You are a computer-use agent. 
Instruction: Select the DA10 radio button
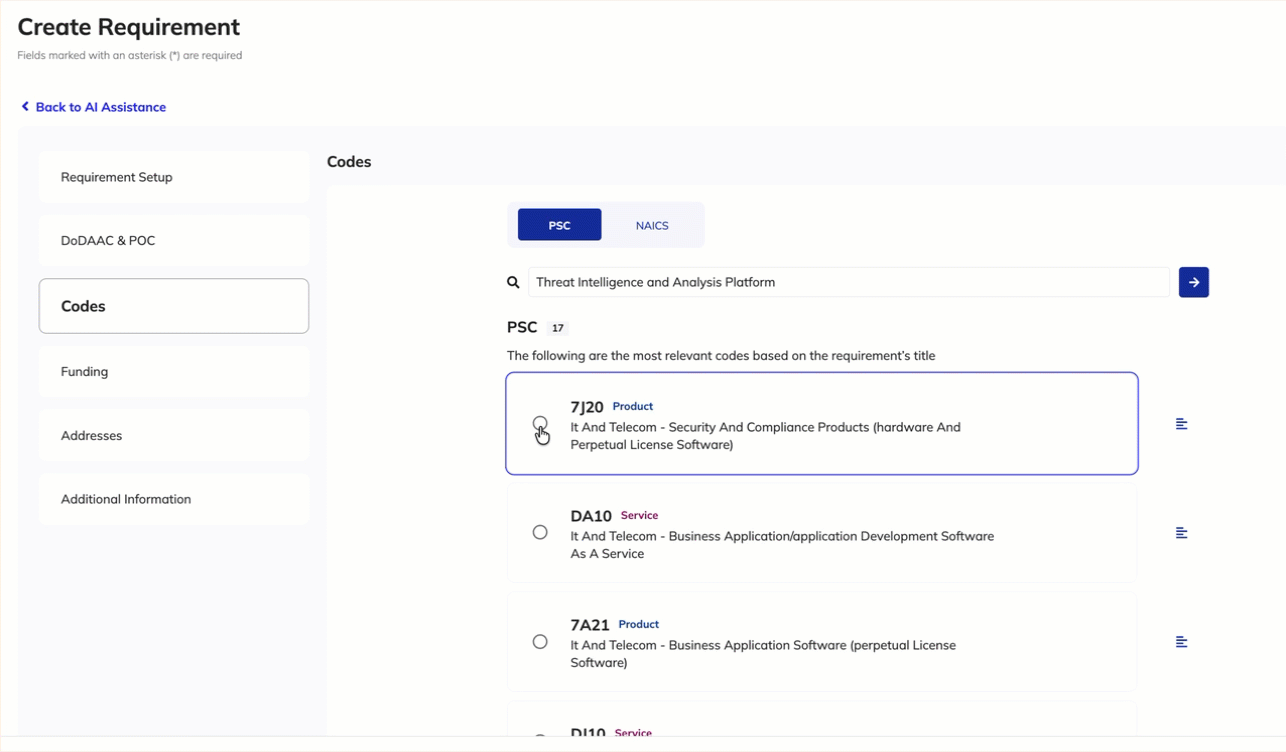pos(540,532)
